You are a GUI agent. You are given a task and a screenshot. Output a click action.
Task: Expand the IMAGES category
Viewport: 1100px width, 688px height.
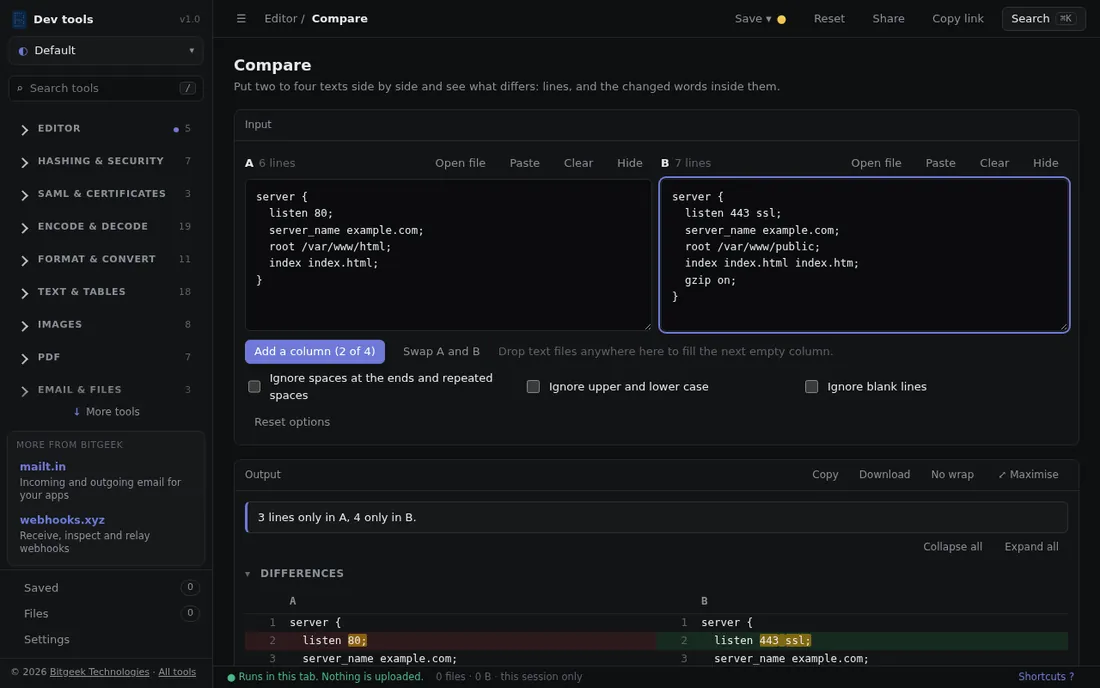point(106,325)
